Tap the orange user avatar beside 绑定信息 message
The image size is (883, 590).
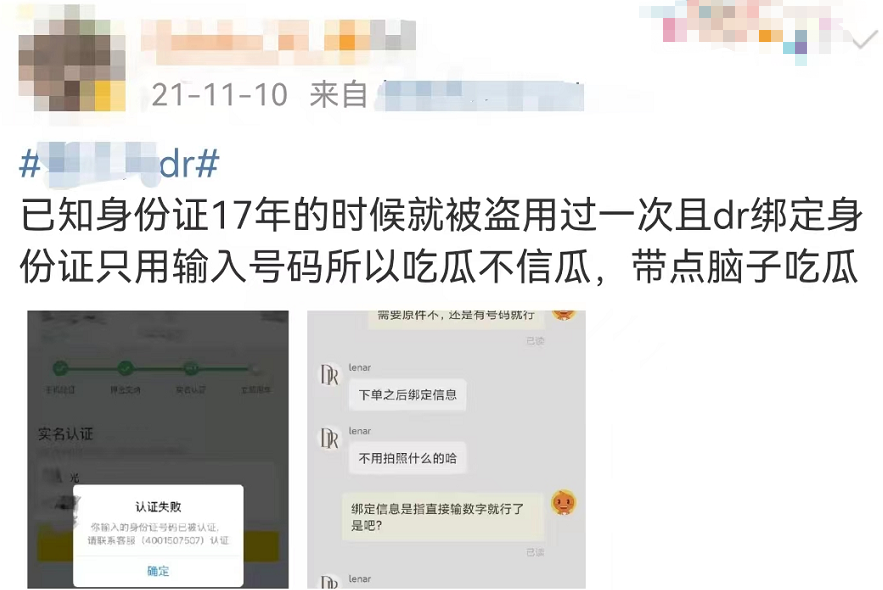click(564, 502)
